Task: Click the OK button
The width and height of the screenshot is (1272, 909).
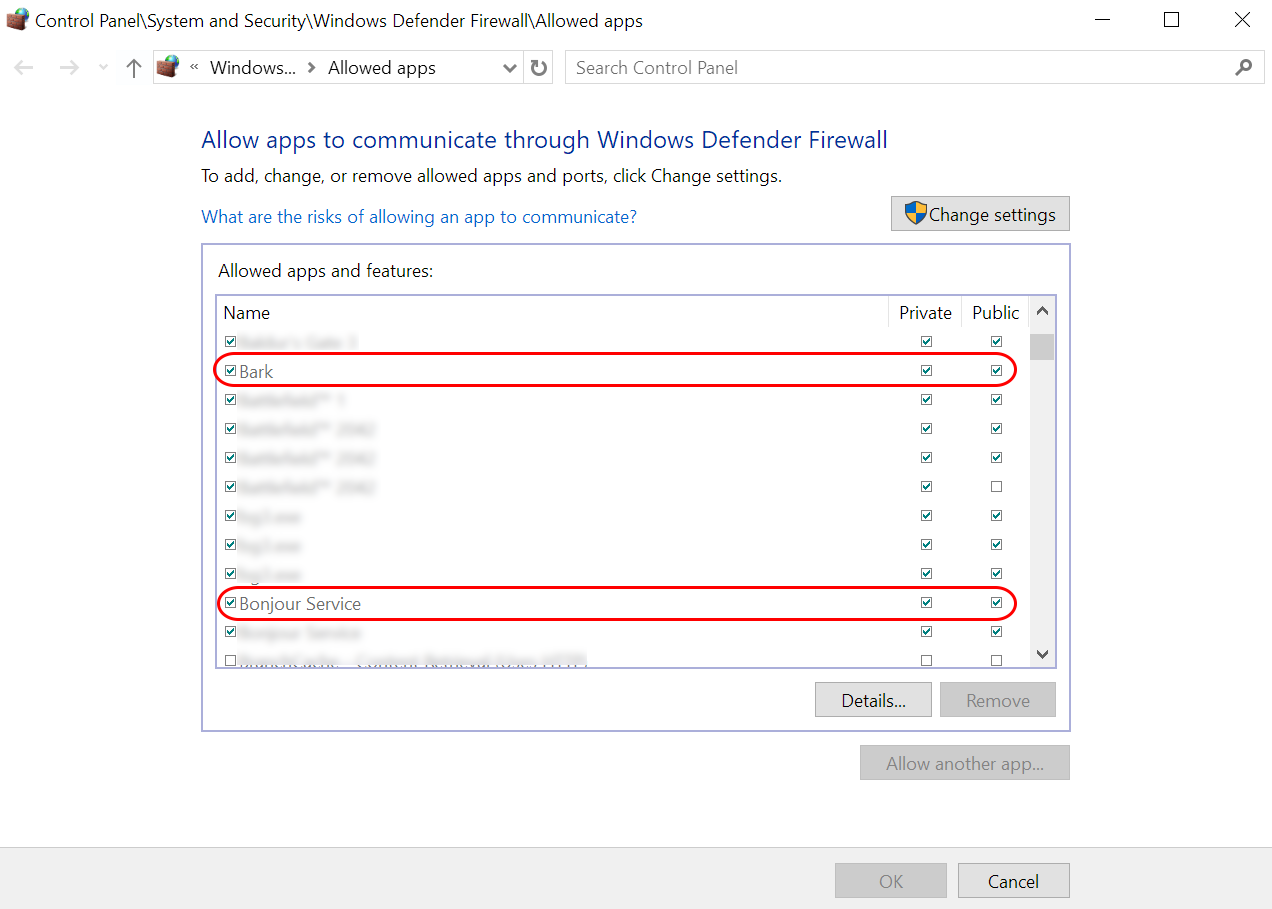Action: (x=891, y=881)
